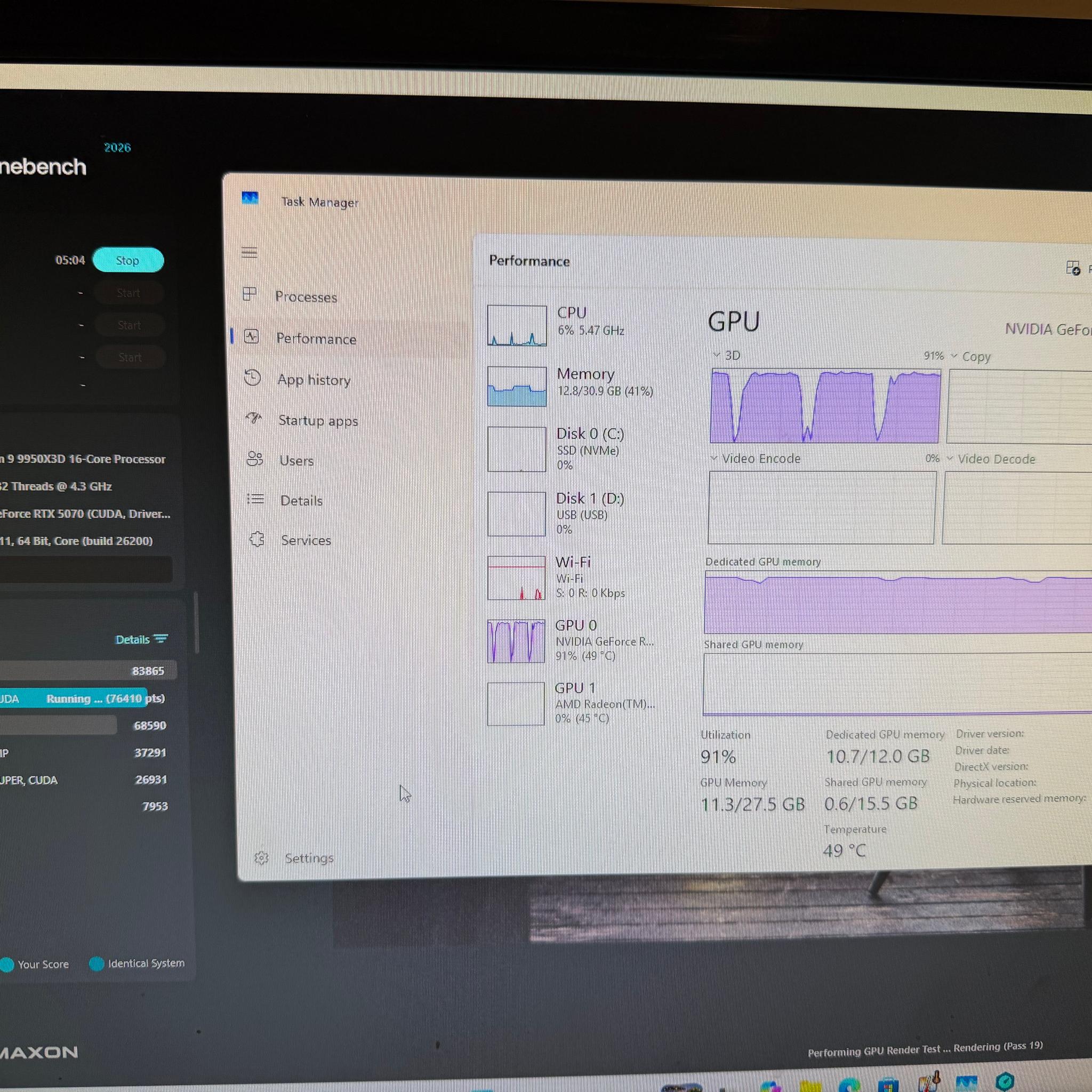1092x1092 pixels.
Task: Select the 83865 score row in Cinebench
Action: tap(88, 671)
